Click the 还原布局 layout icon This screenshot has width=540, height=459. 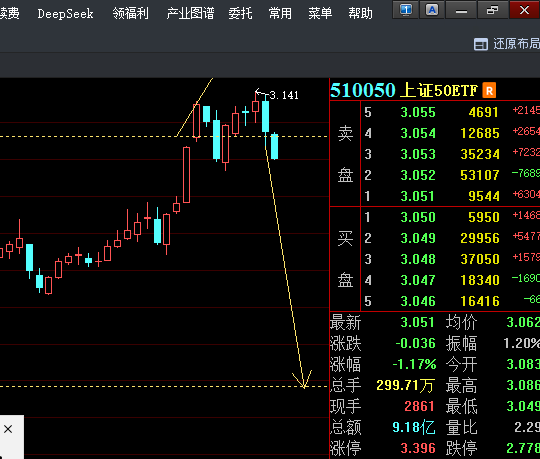(x=481, y=44)
